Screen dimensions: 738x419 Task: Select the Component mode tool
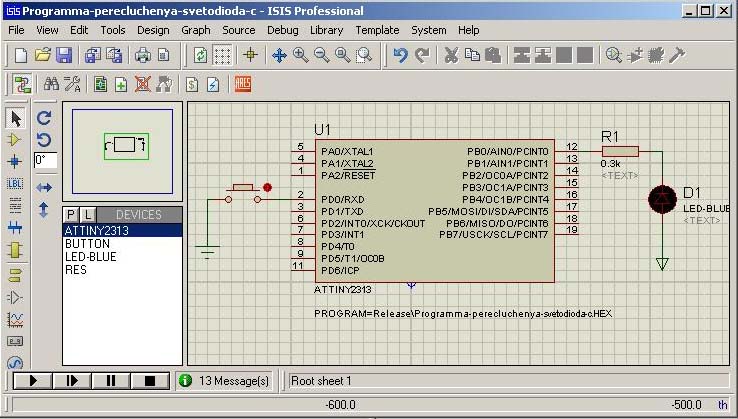coord(15,140)
